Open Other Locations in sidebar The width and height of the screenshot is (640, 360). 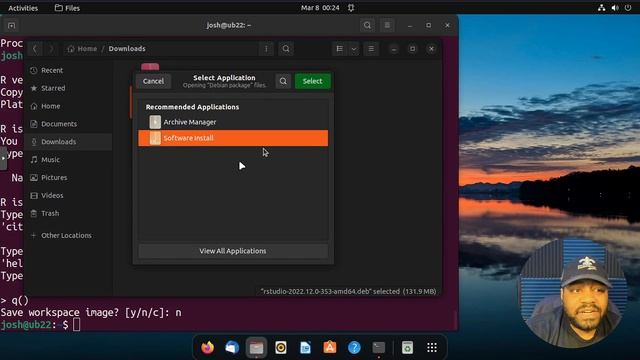(68, 236)
